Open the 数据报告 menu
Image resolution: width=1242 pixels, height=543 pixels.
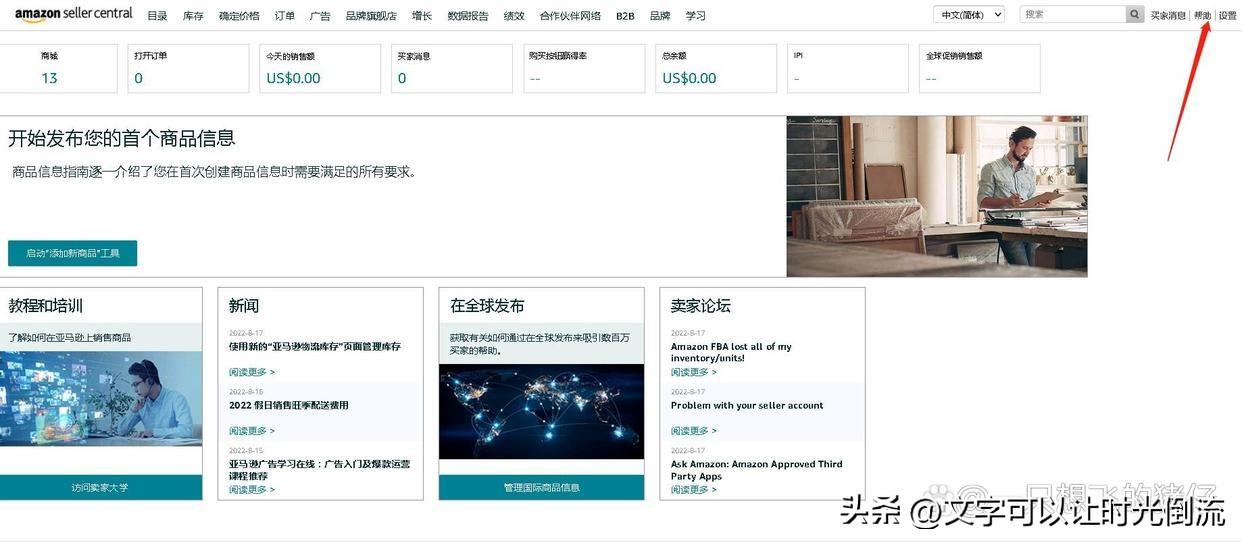pos(468,16)
